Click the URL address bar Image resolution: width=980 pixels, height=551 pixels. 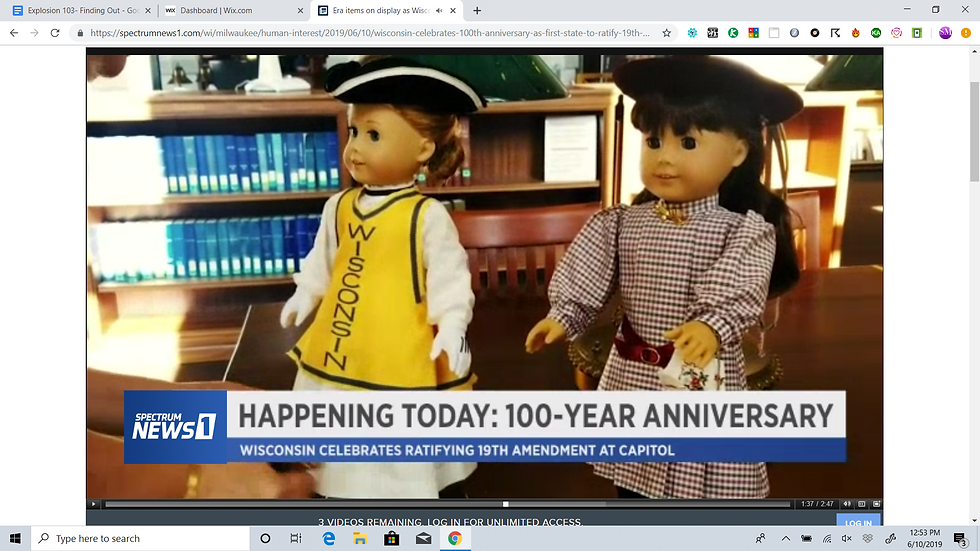pyautogui.click(x=370, y=33)
